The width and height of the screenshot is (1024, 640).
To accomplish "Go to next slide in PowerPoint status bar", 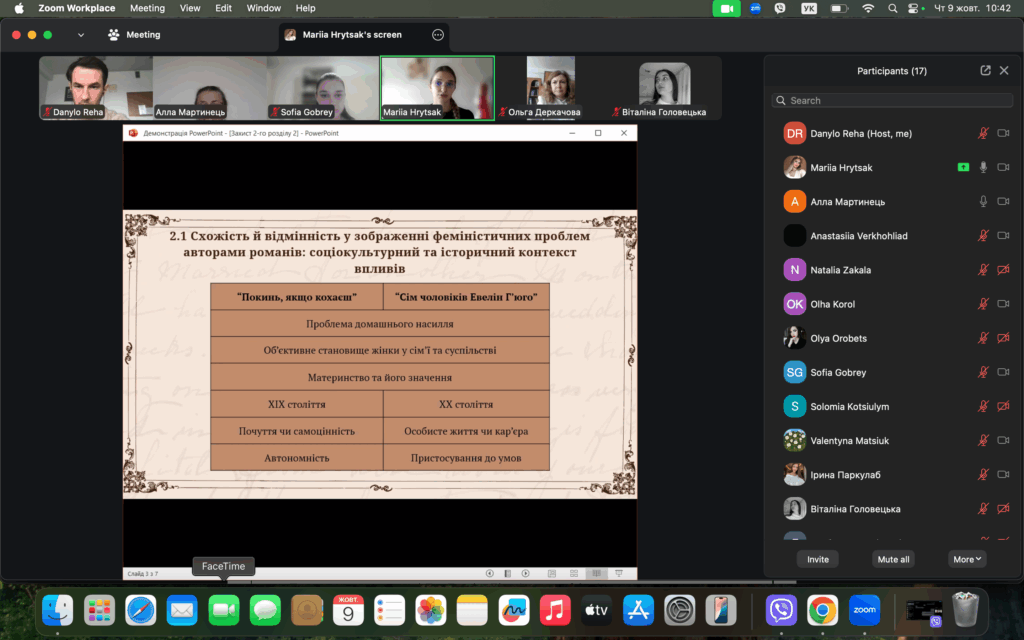I will point(526,573).
